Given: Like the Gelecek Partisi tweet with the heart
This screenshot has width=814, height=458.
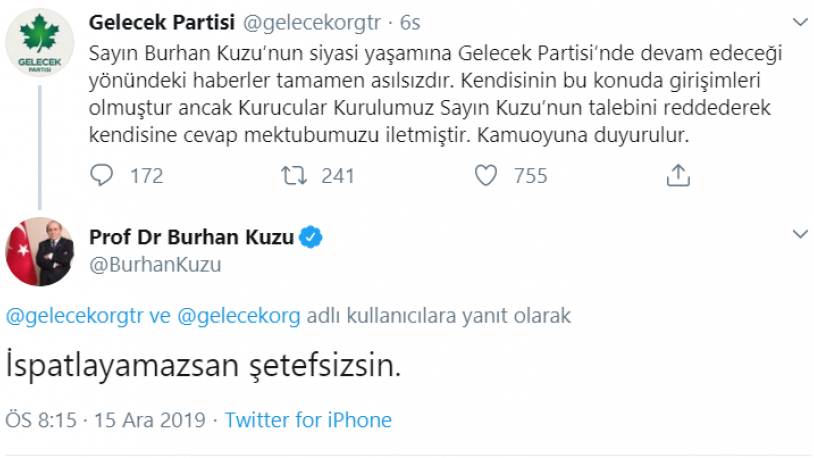Looking at the screenshot, I should tap(486, 176).
